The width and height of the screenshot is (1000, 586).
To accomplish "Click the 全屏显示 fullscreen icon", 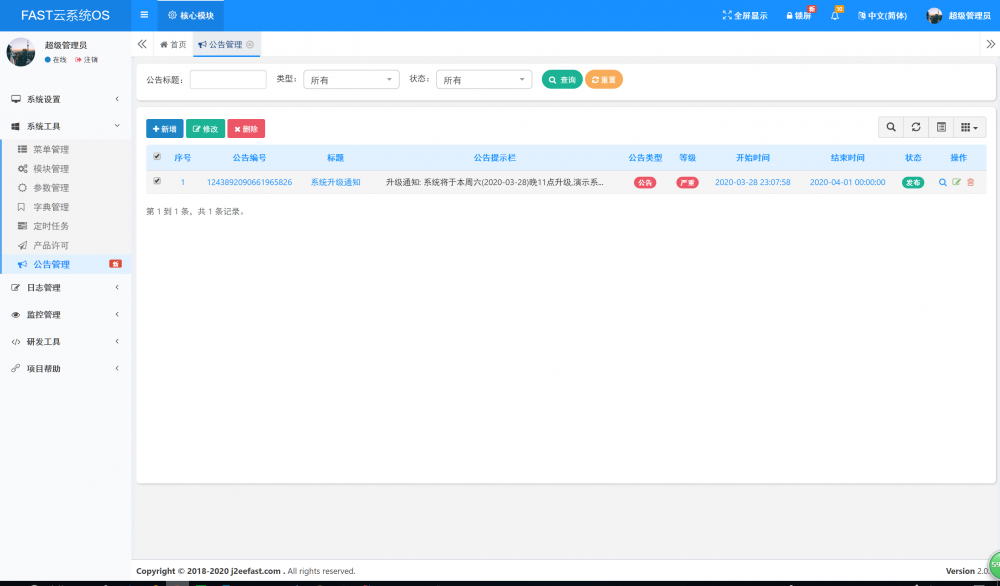I will pos(743,14).
